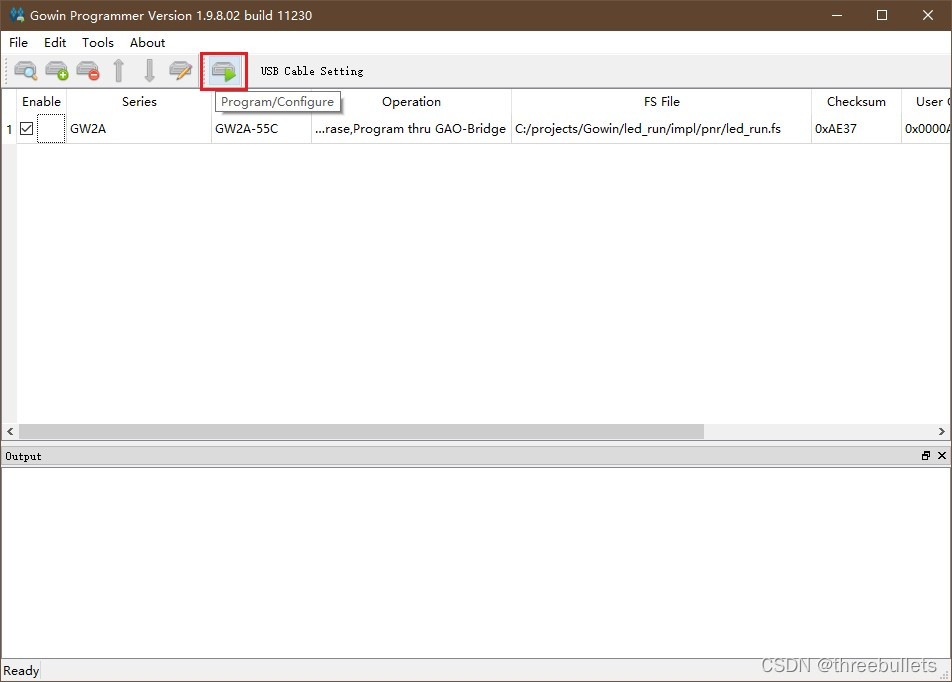Viewport: 952px width, 682px height.
Task: Click the Ready status bar text
Action: [21, 670]
